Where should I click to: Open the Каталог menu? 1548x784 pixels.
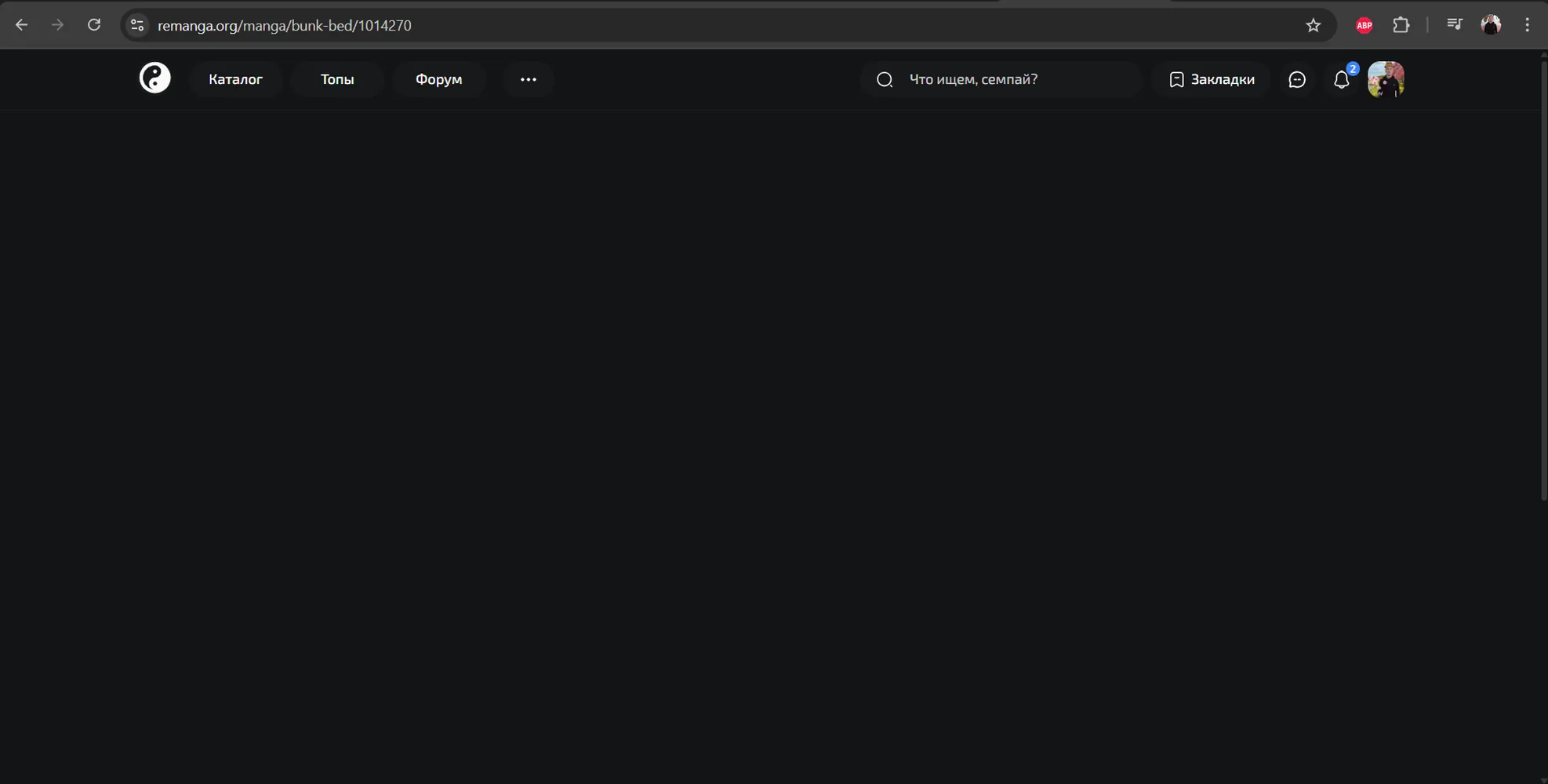(x=235, y=79)
